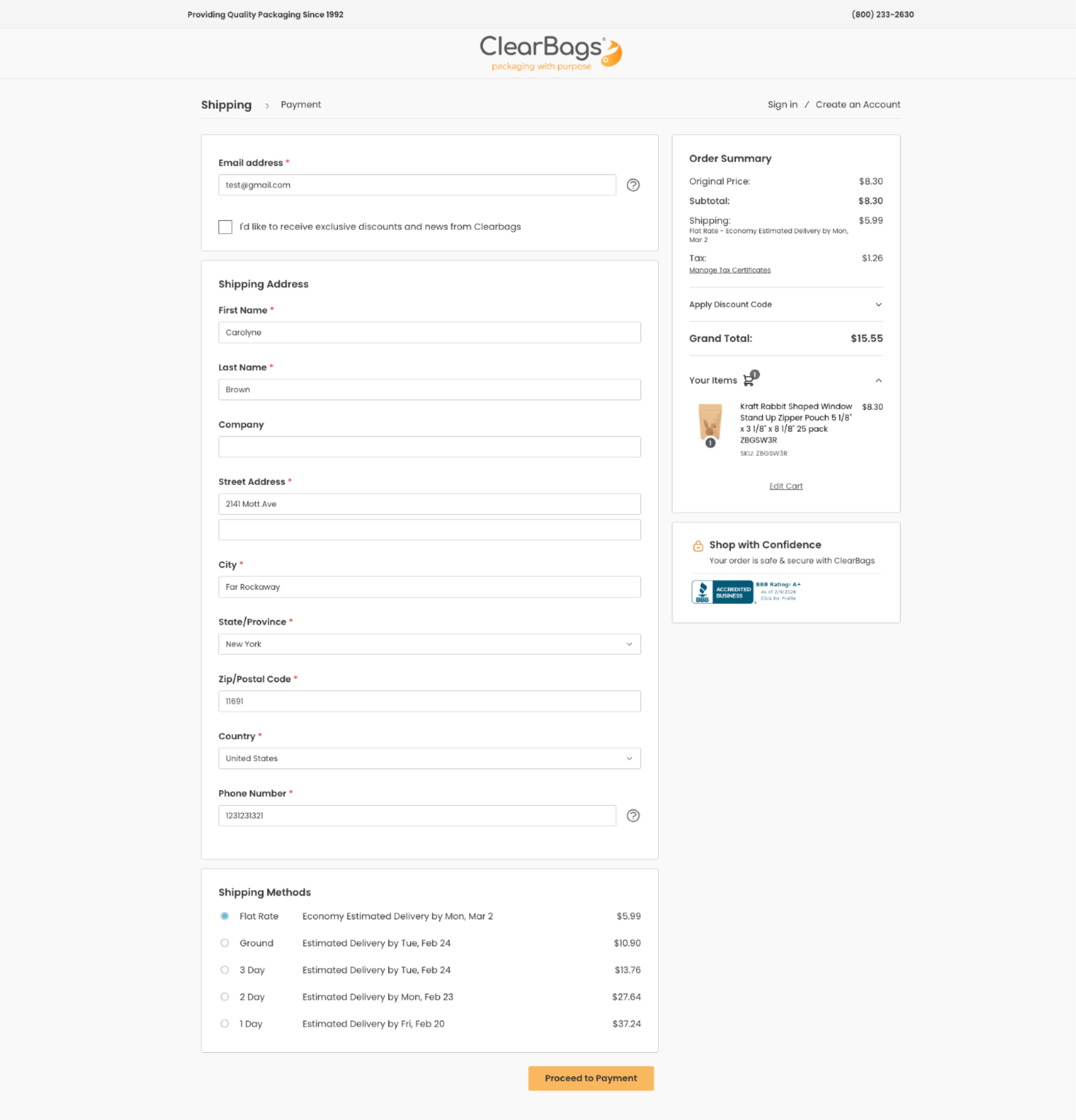Choose the 2 Day shipping option
Image resolution: width=1076 pixels, height=1120 pixels.
click(x=225, y=997)
